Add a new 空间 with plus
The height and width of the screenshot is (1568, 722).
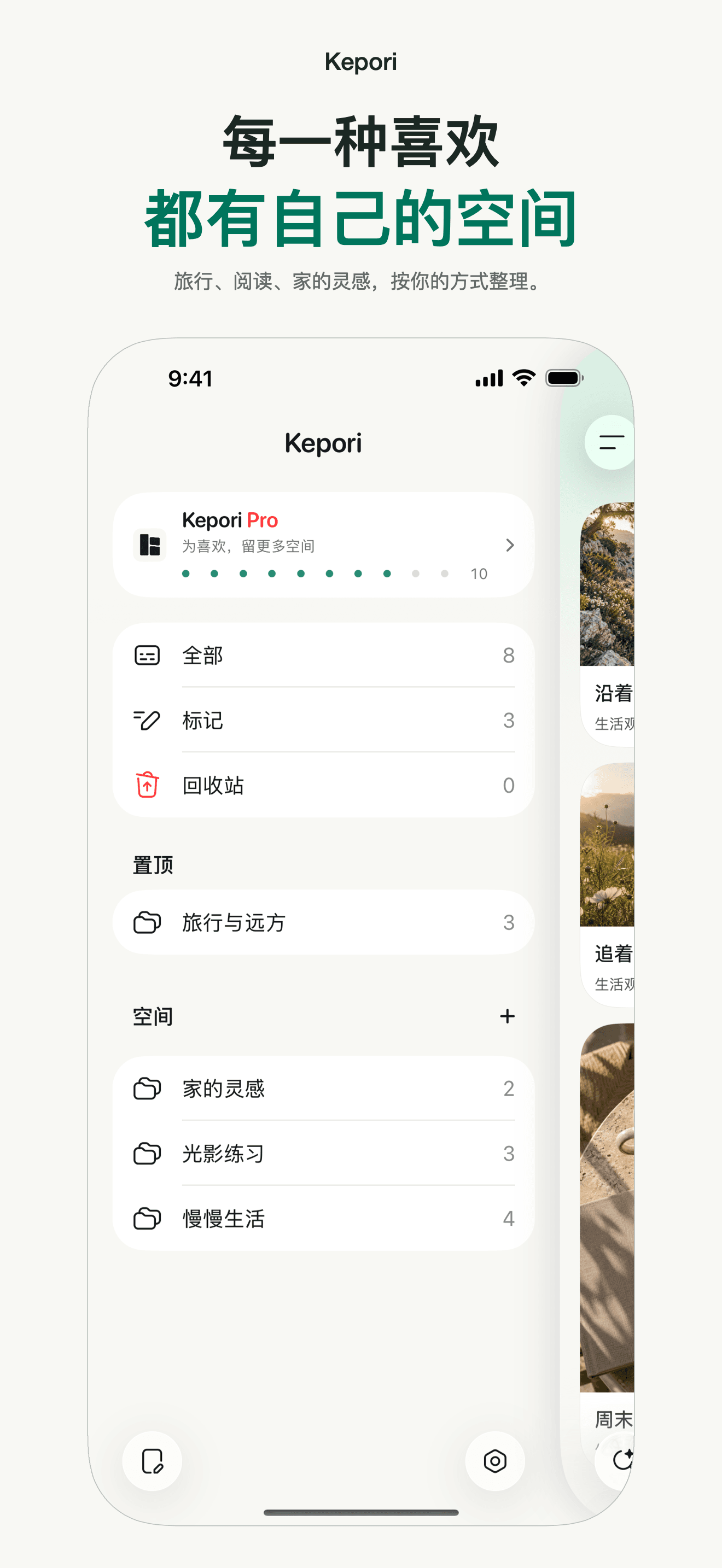(507, 1016)
